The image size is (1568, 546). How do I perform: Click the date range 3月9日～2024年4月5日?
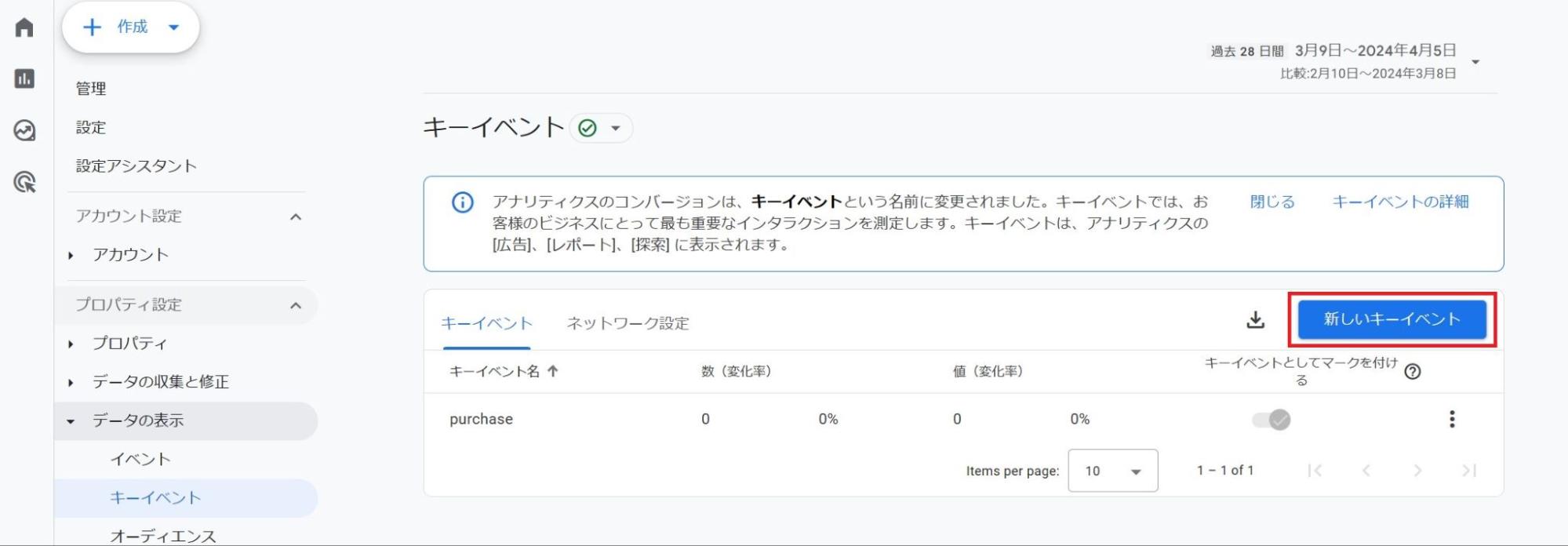point(1375,50)
